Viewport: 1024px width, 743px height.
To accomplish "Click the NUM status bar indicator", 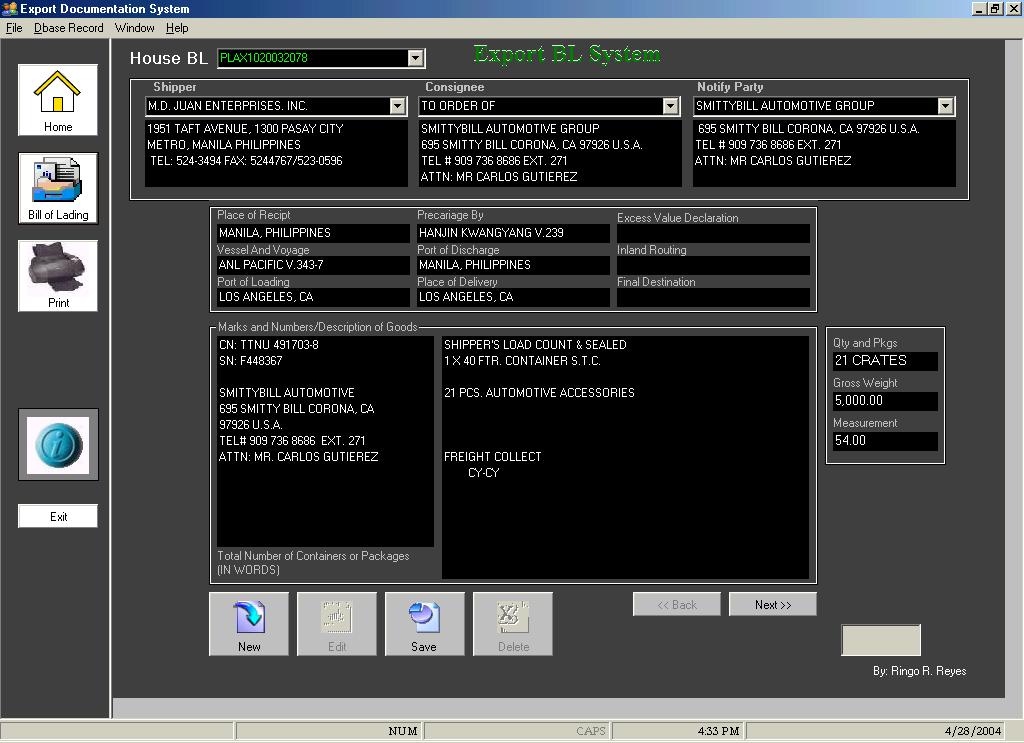I will (402, 731).
